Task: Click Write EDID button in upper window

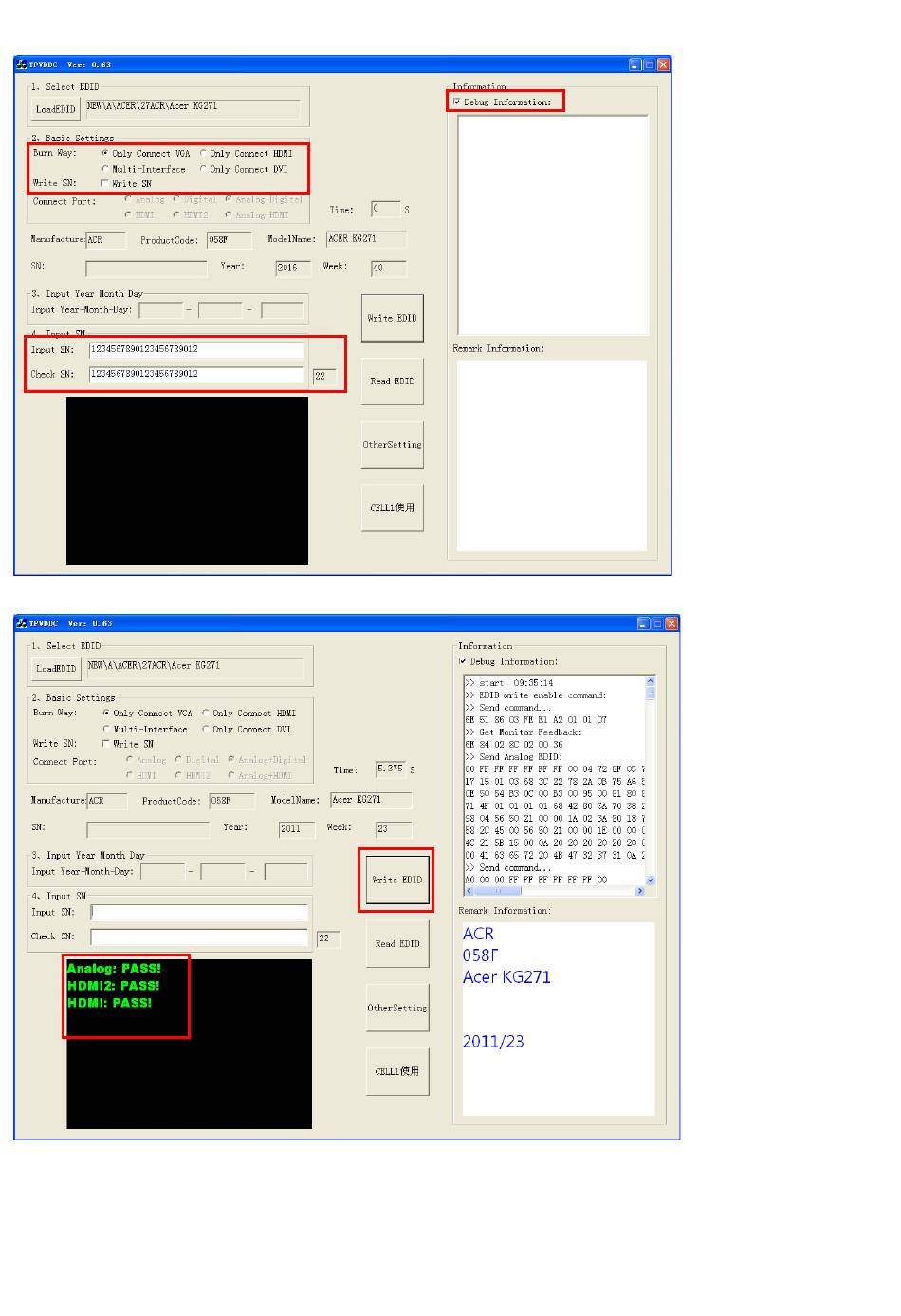Action: pyautogui.click(x=392, y=319)
